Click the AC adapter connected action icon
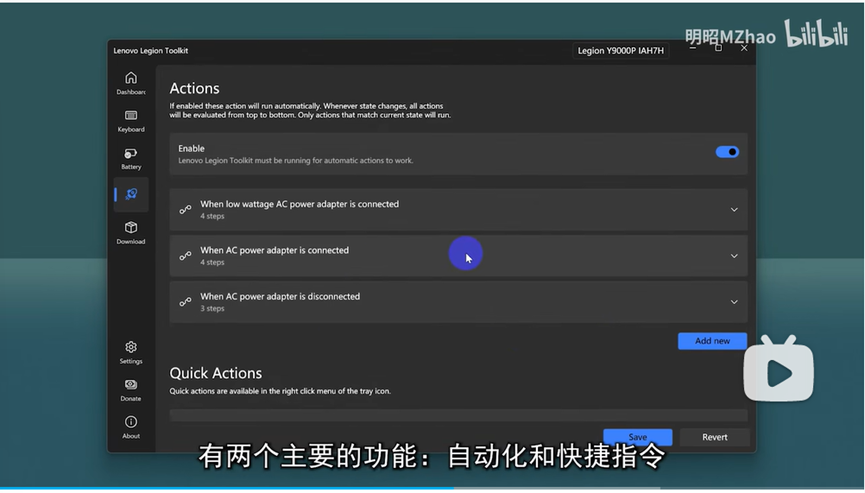 (x=185, y=256)
